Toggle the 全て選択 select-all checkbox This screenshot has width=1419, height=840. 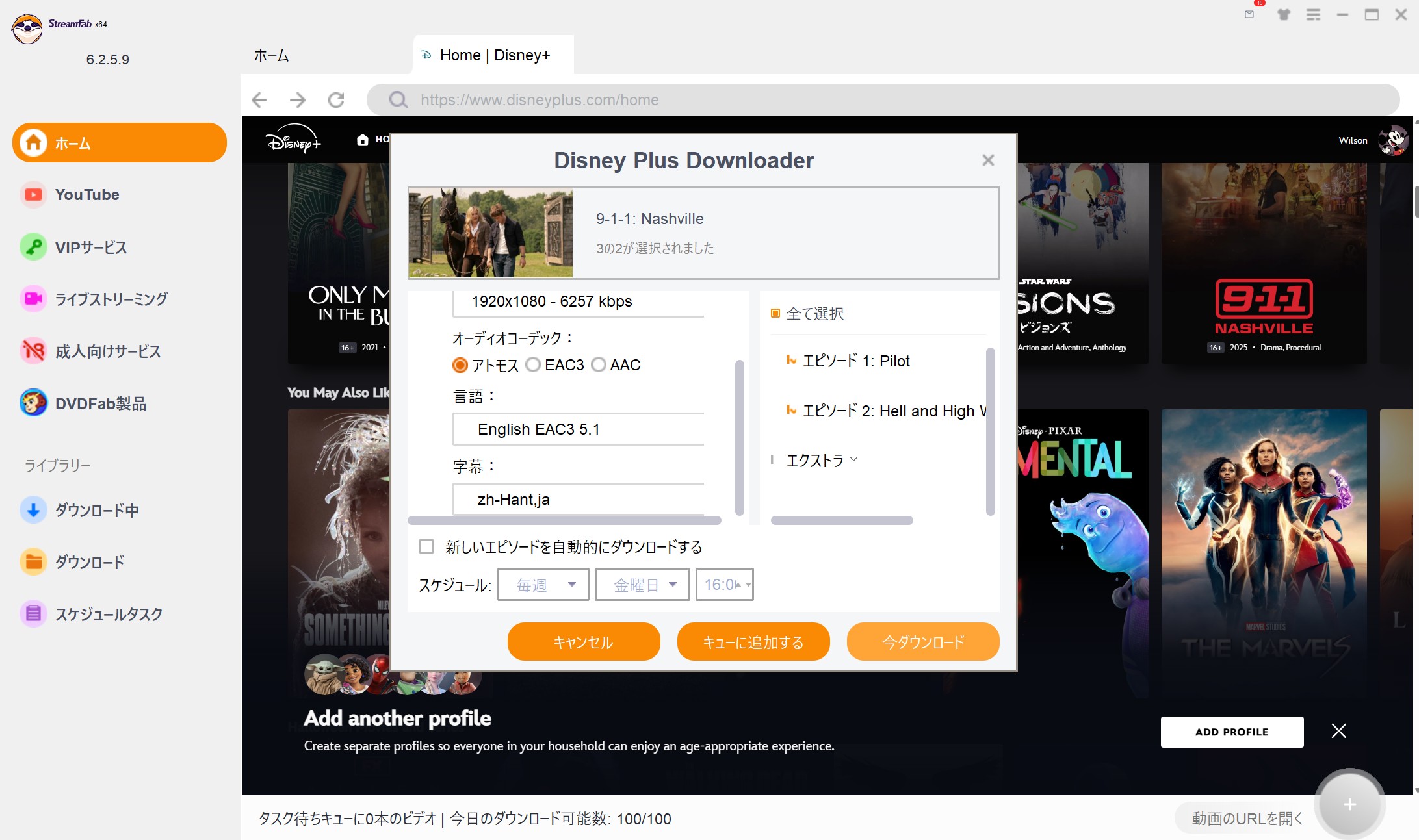[775, 314]
